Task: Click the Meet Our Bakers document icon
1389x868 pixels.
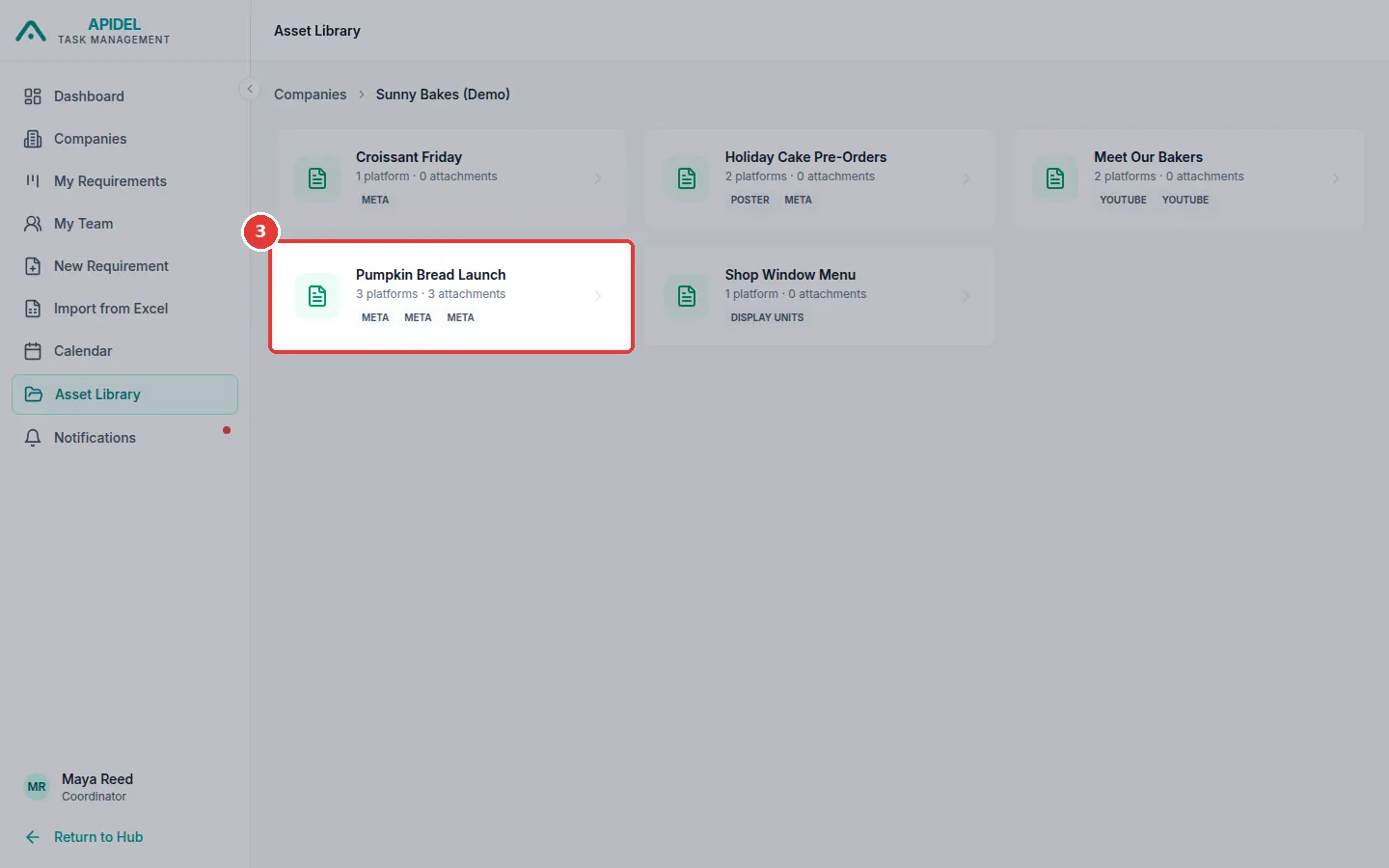Action: pos(1055,178)
